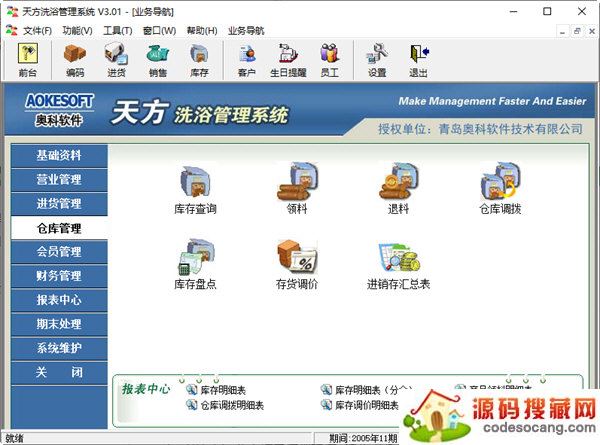Click the 客户 toolbar icon
This screenshot has height=445, width=600.
pyautogui.click(x=246, y=60)
